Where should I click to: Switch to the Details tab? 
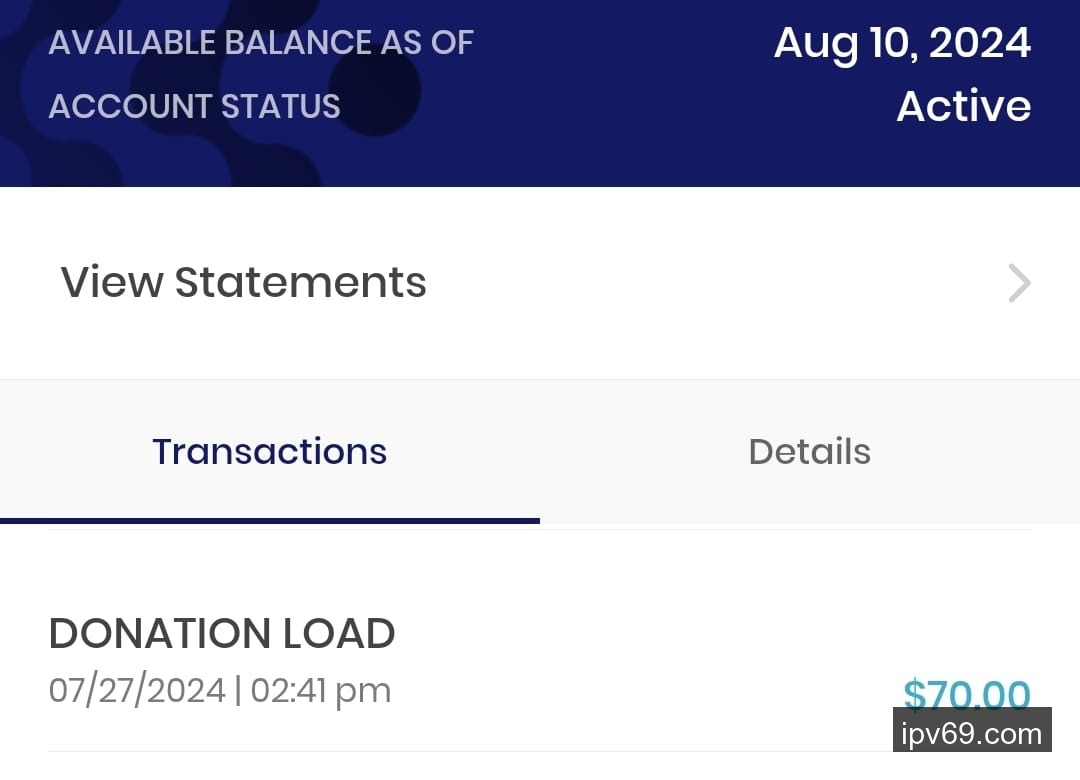click(x=809, y=452)
